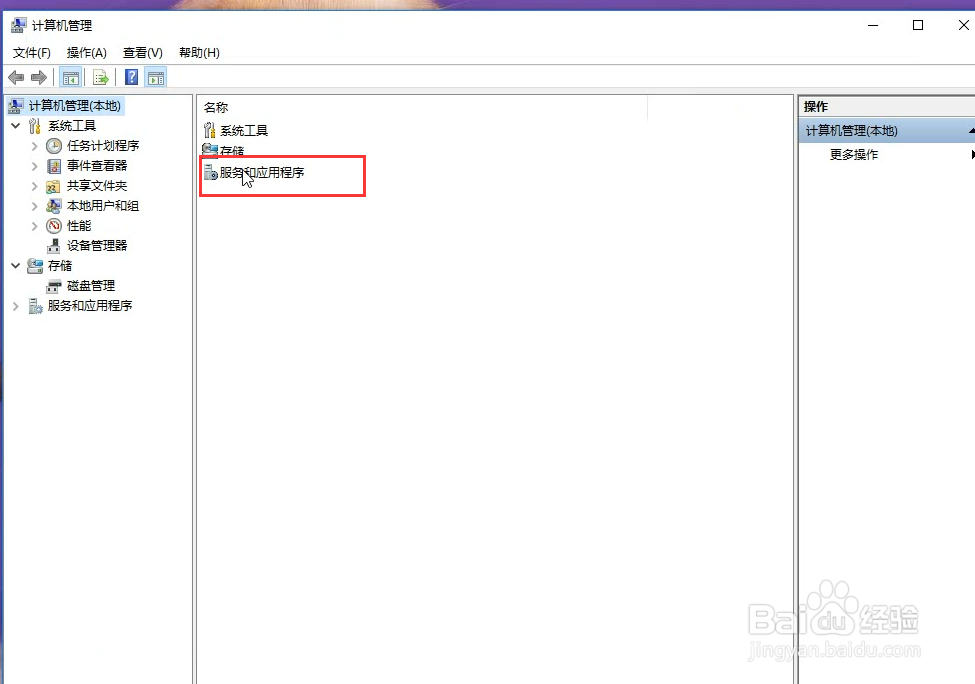Open the 更多操作 submenu arrow

pos(973,154)
